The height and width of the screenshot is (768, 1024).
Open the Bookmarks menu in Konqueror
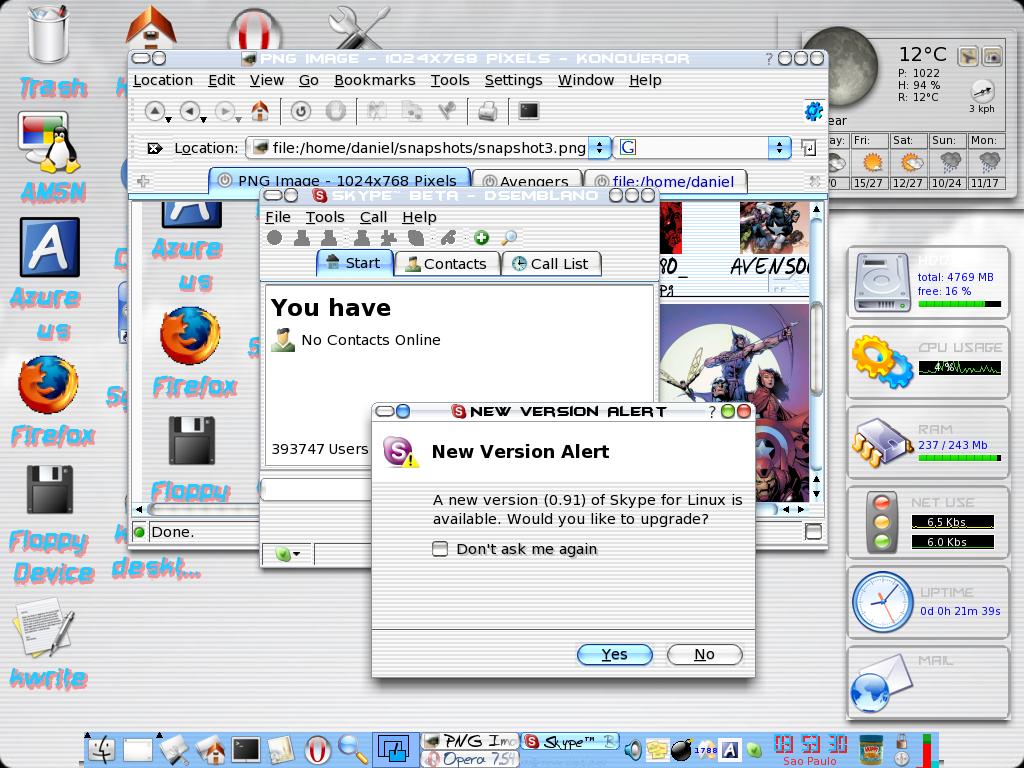click(375, 80)
